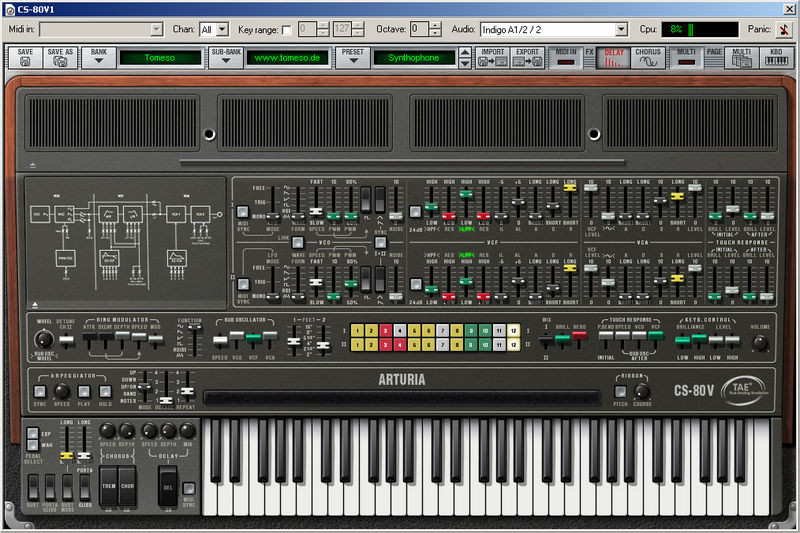Click the VCO channel I/II link button
This screenshot has height=533, width=800.
click(x=298, y=242)
